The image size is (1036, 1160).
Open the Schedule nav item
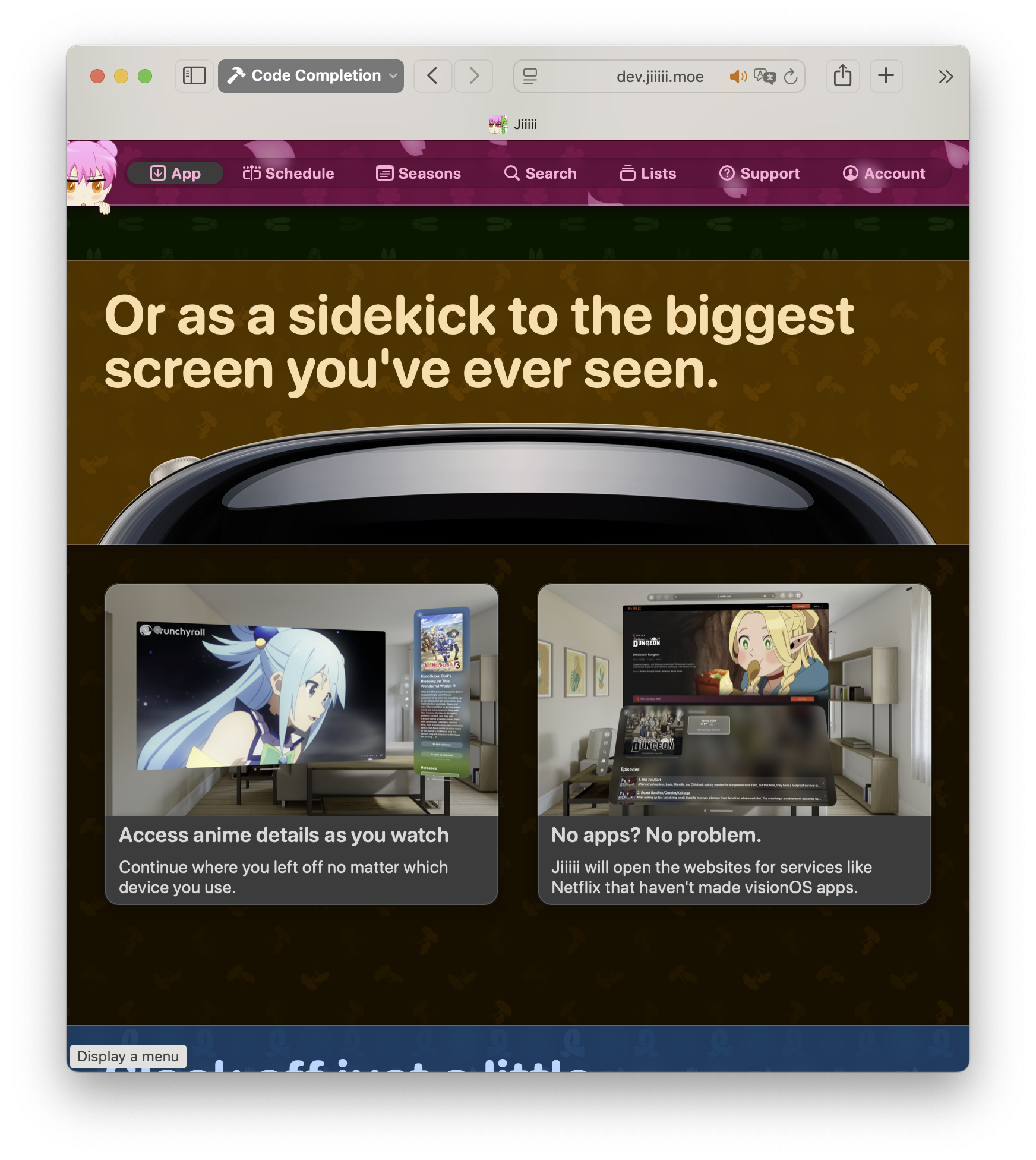point(288,173)
